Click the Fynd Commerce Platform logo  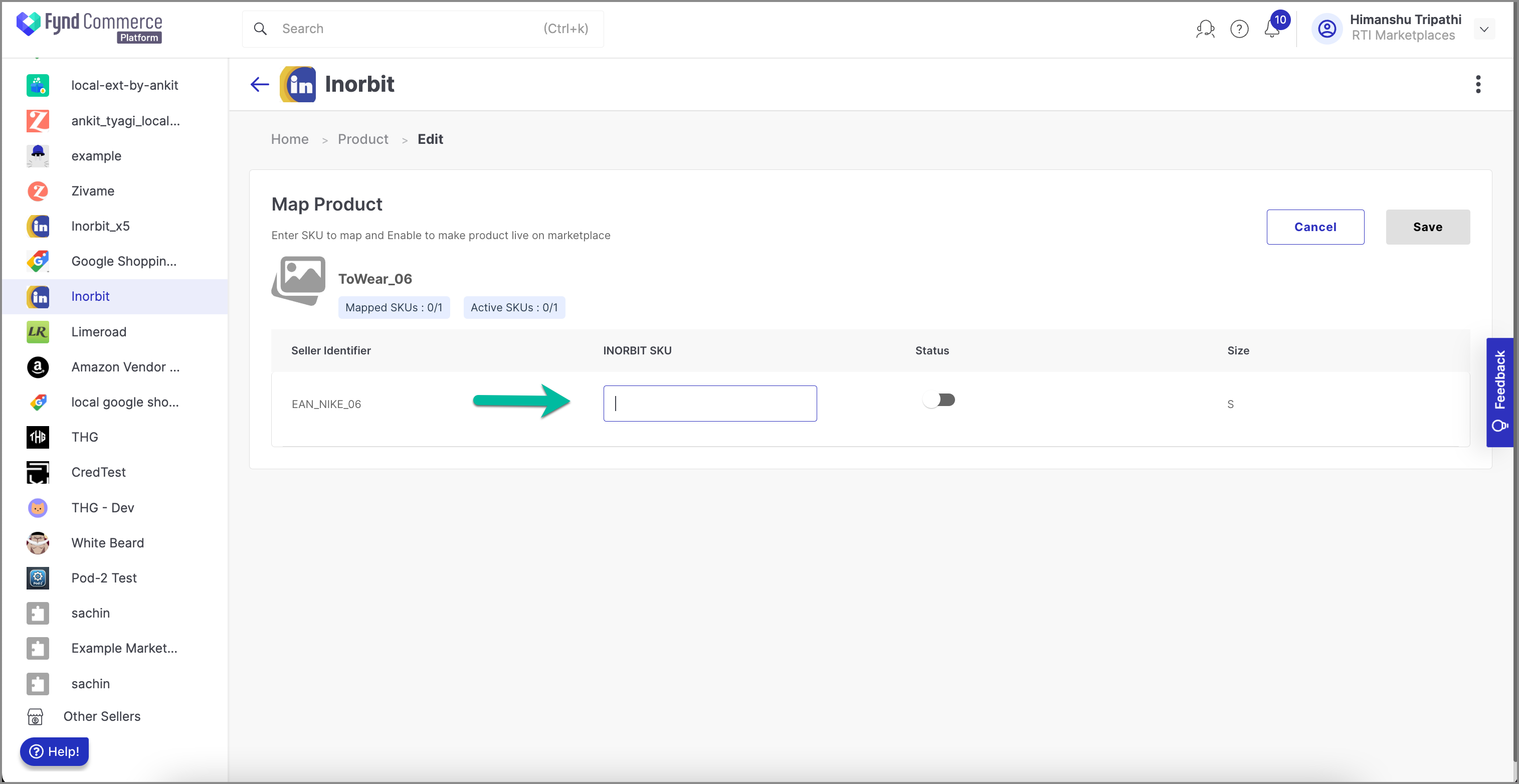(x=89, y=27)
